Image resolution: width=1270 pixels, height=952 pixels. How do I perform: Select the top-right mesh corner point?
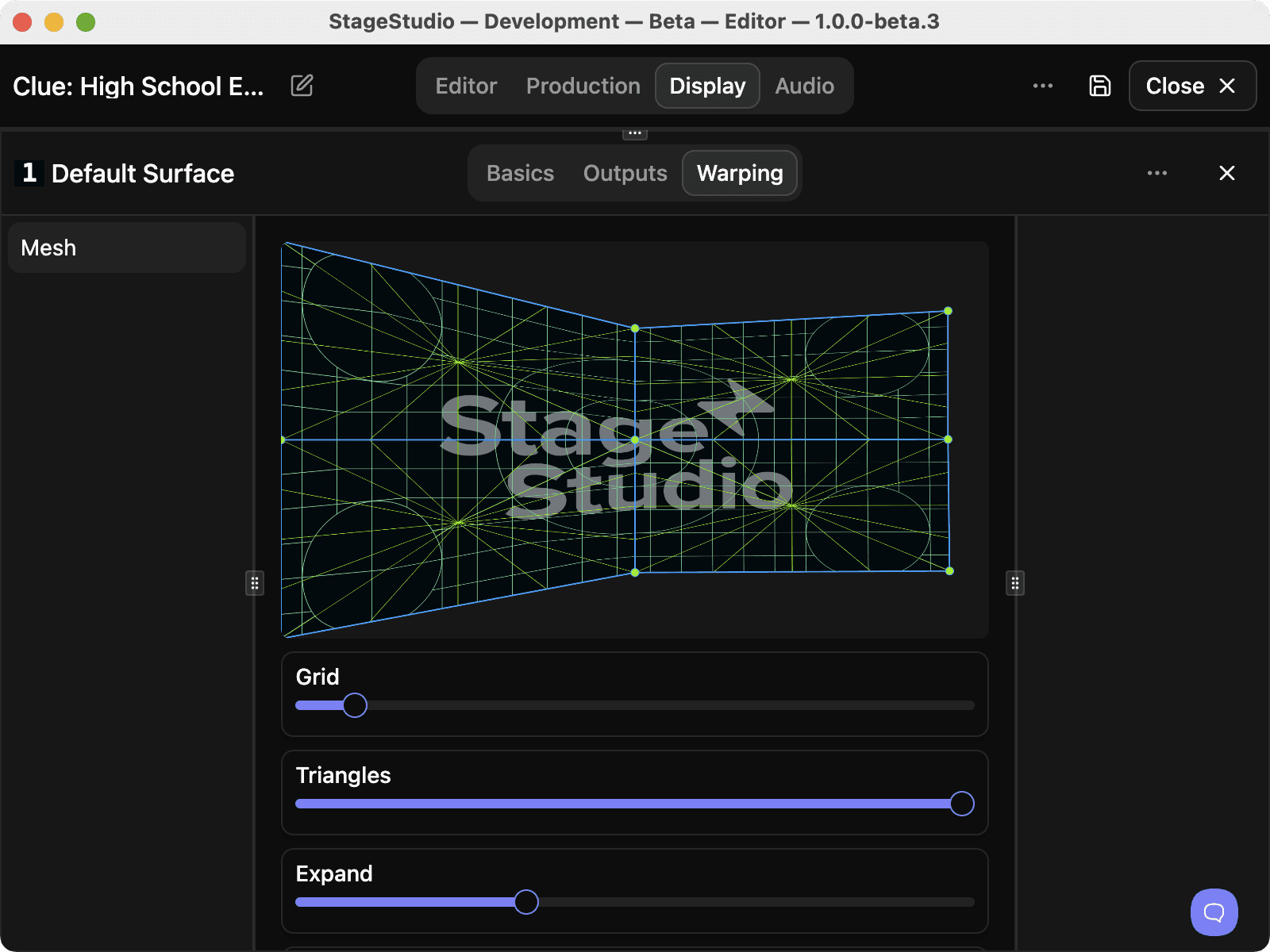948,311
